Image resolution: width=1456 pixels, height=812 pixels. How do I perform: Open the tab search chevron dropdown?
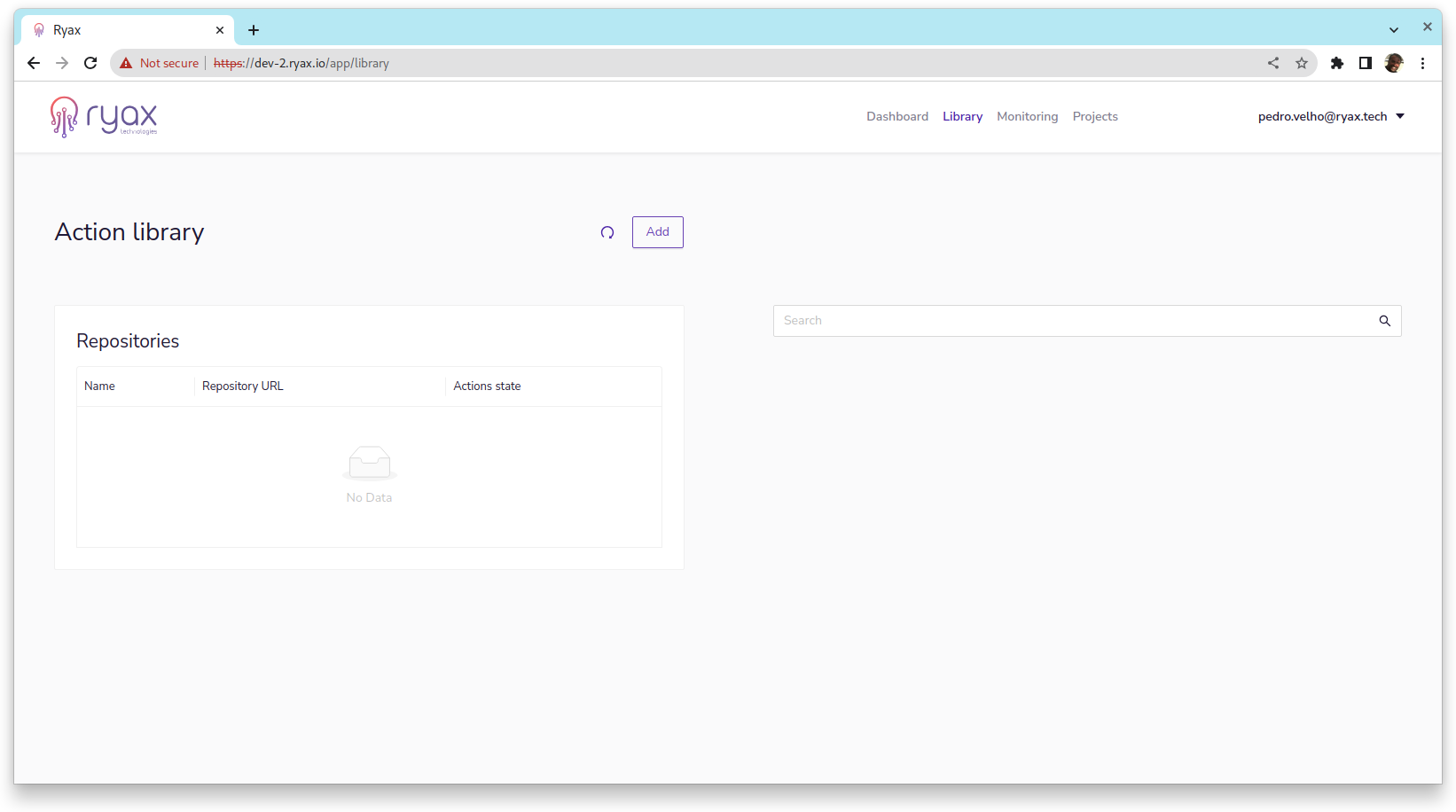pos(1394,30)
